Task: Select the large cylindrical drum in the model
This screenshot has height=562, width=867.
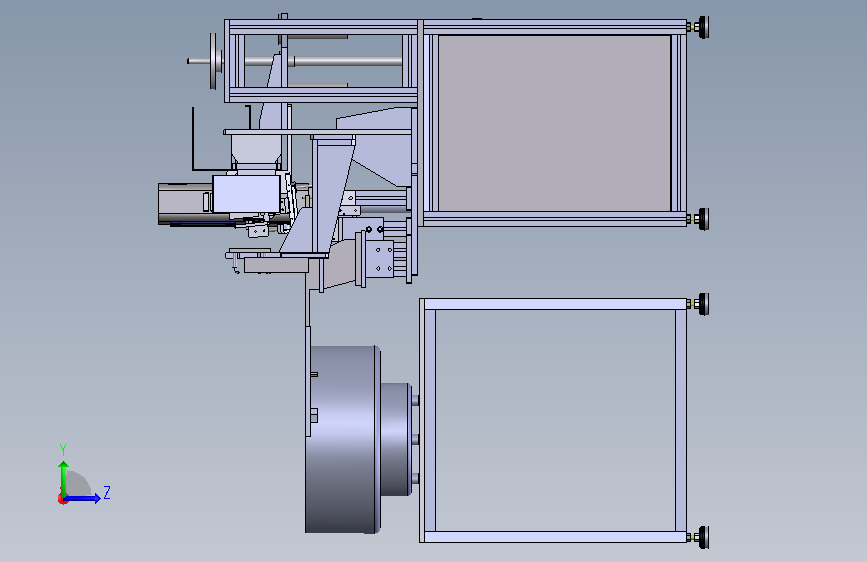Action: coord(343,439)
